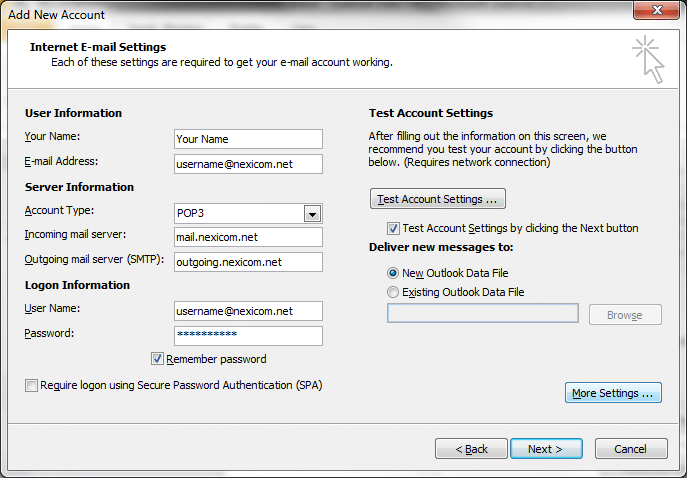Screen dimensions: 687x478
Task: Go to the Next step
Action: click(546, 449)
